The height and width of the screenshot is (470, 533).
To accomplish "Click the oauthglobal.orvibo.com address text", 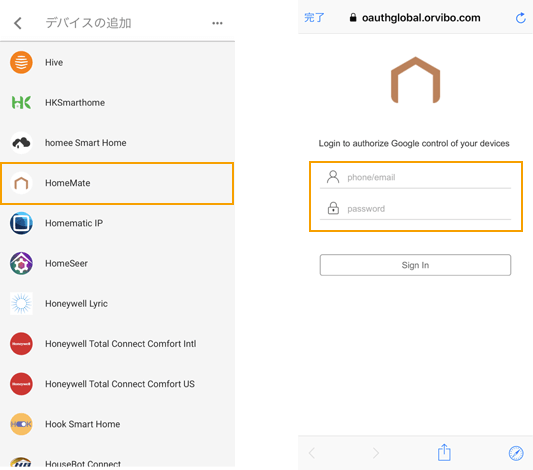I will [421, 18].
